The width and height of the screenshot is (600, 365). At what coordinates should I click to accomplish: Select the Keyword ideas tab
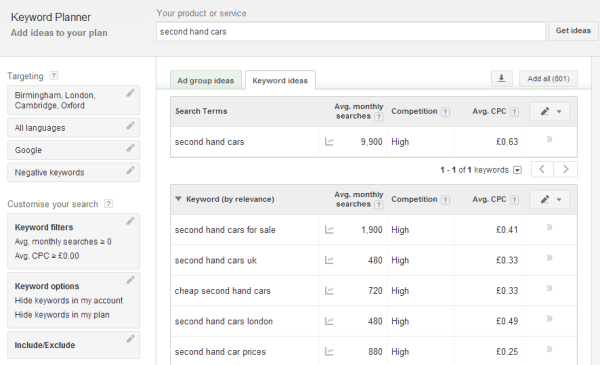280,80
